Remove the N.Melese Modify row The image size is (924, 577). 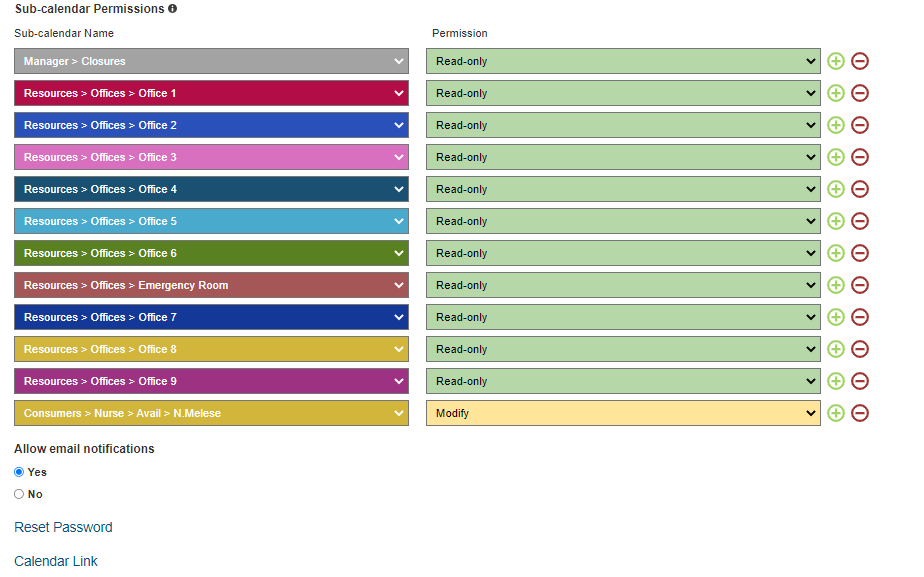(860, 413)
